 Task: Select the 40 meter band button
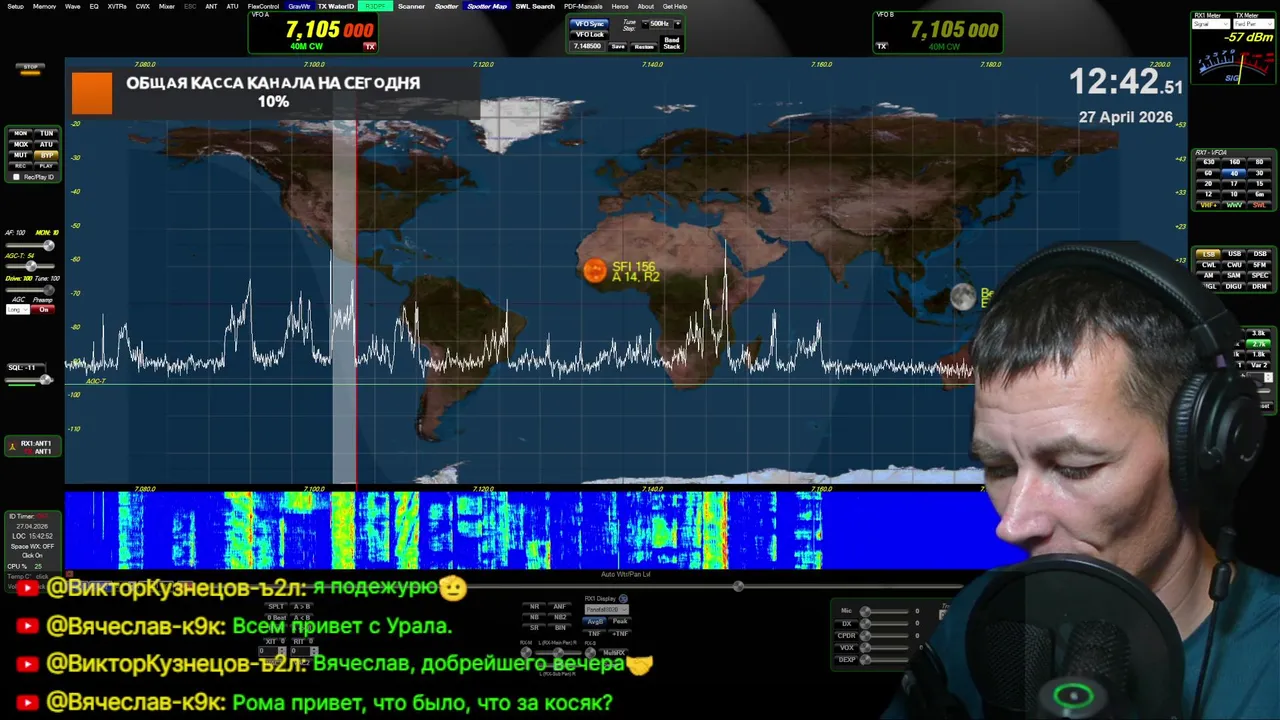(1234, 173)
